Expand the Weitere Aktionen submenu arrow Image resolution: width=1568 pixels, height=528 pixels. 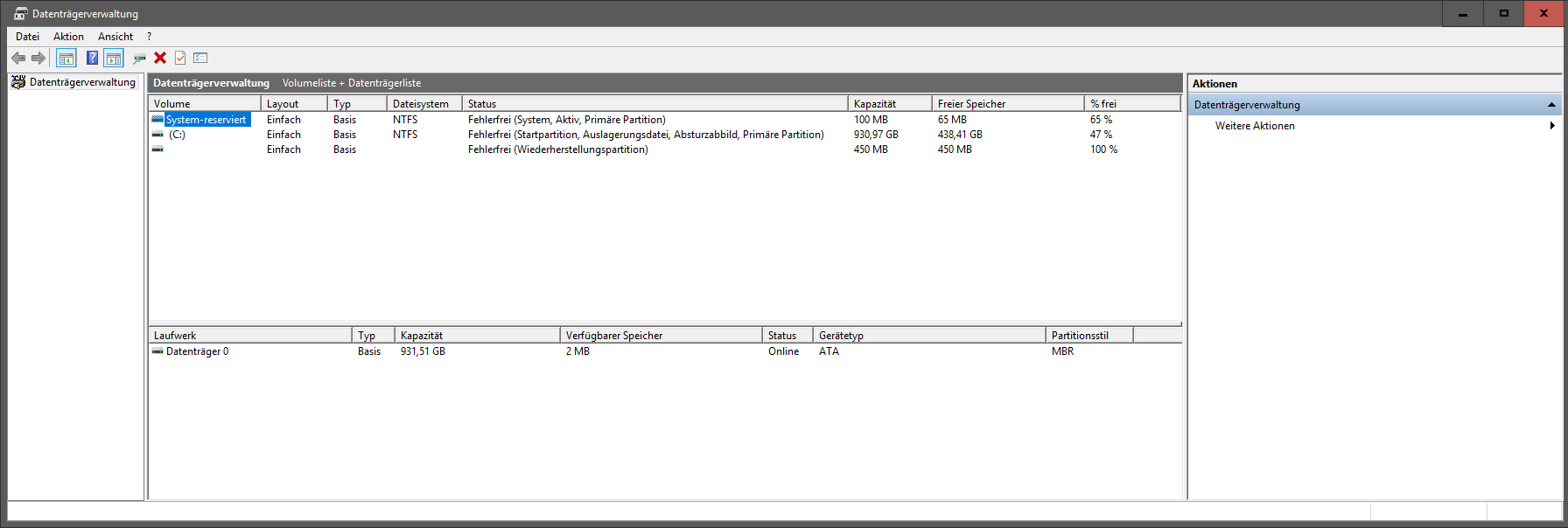click(1551, 126)
